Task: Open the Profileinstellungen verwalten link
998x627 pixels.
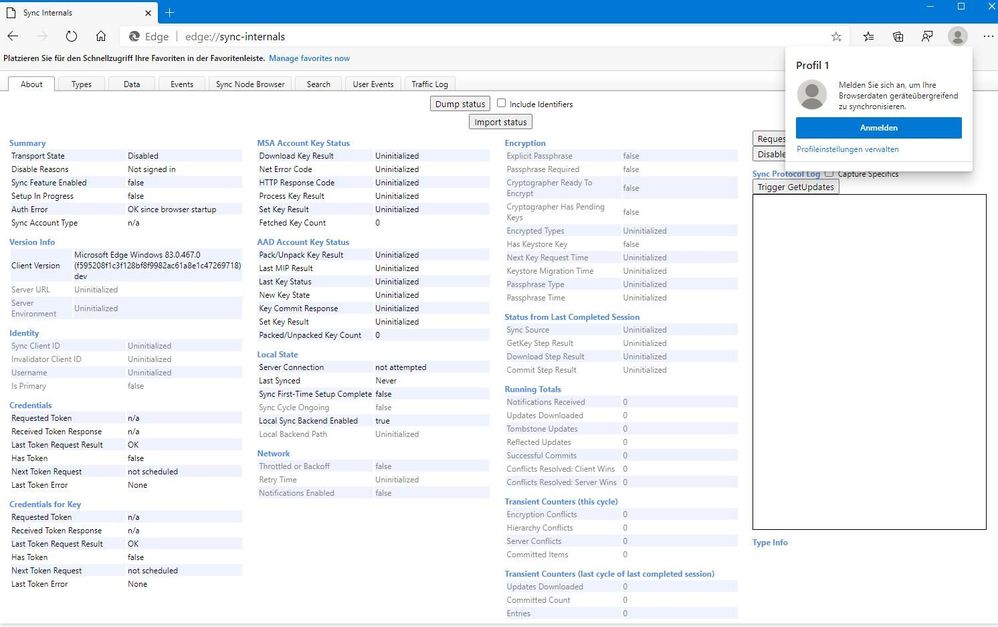Action: [848, 150]
